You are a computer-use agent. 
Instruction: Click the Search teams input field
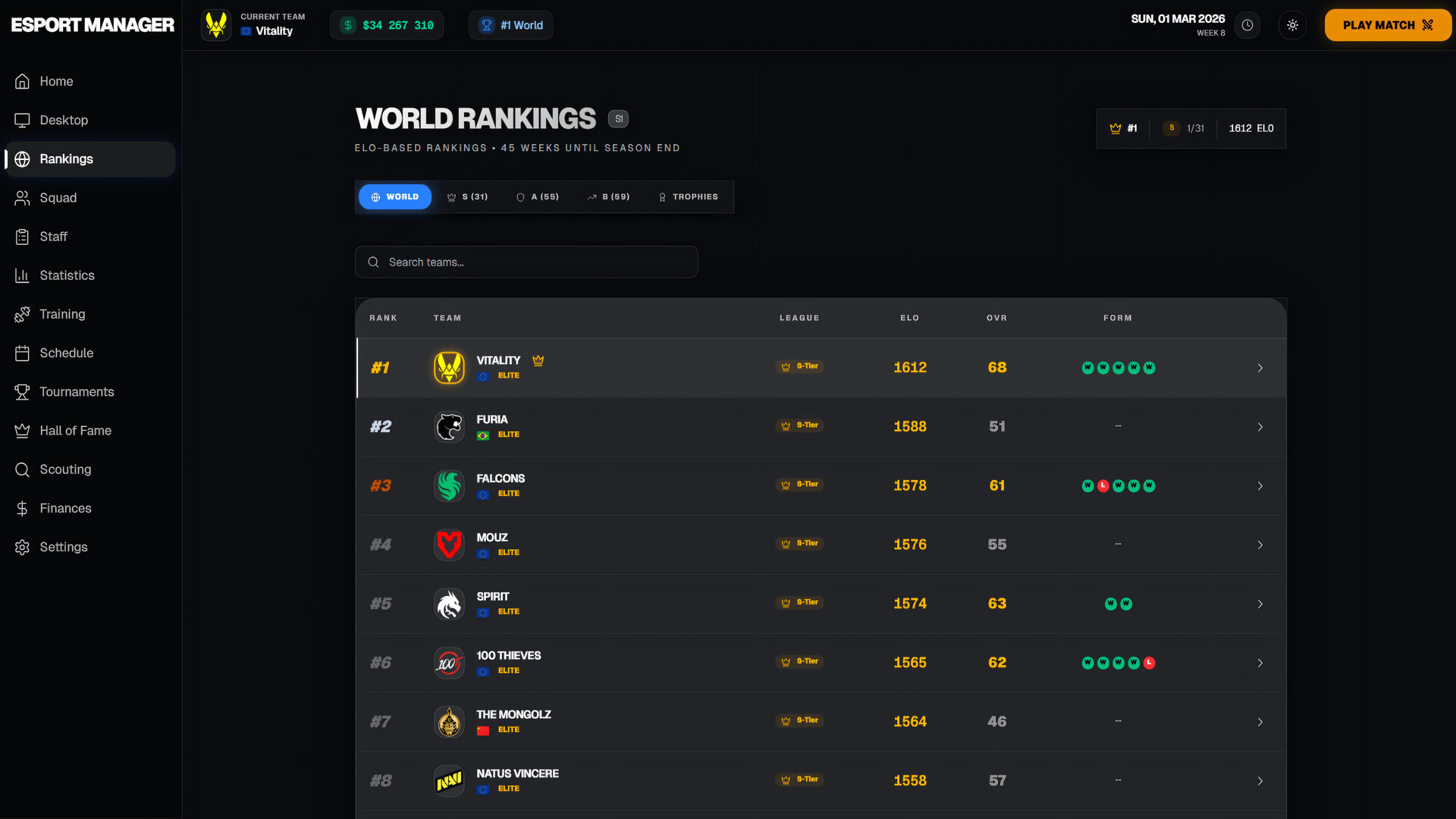pyautogui.click(x=526, y=262)
